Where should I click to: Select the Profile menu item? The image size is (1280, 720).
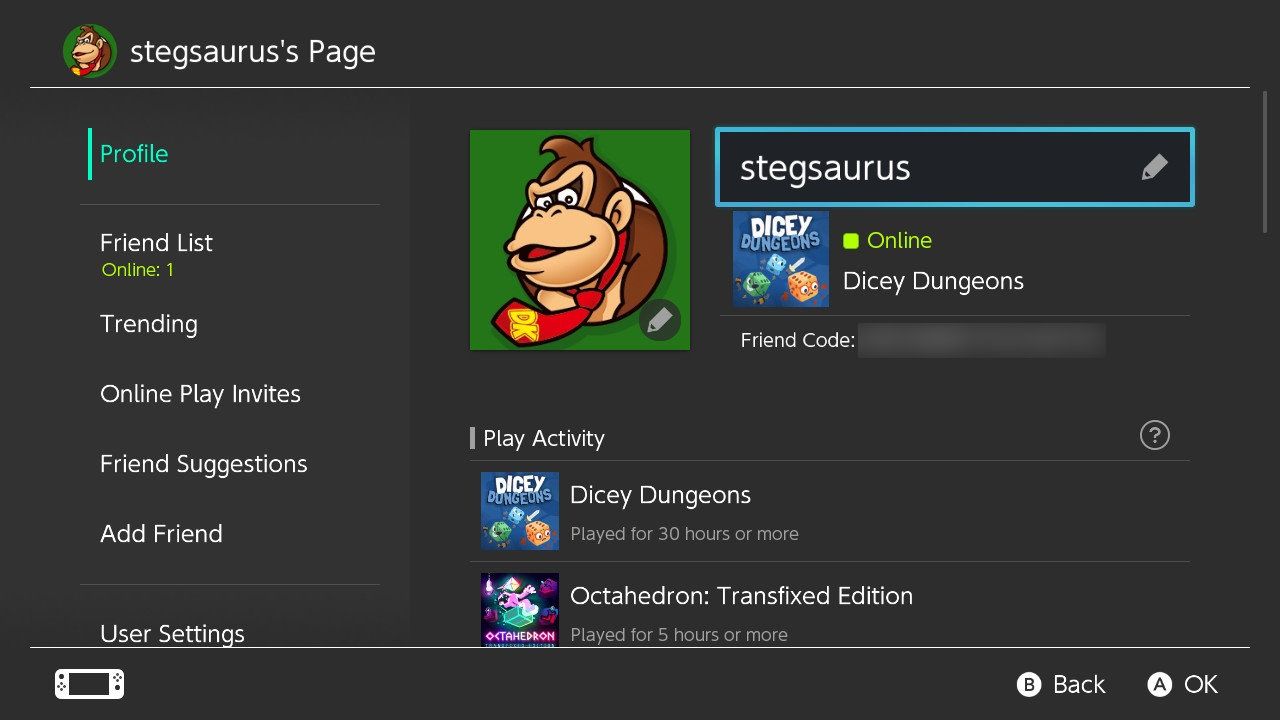(x=134, y=154)
